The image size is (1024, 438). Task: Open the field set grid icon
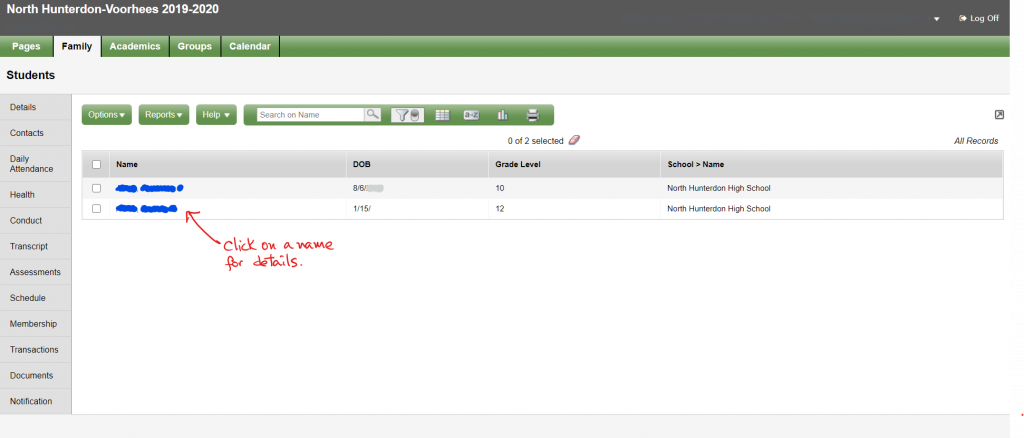pos(443,115)
